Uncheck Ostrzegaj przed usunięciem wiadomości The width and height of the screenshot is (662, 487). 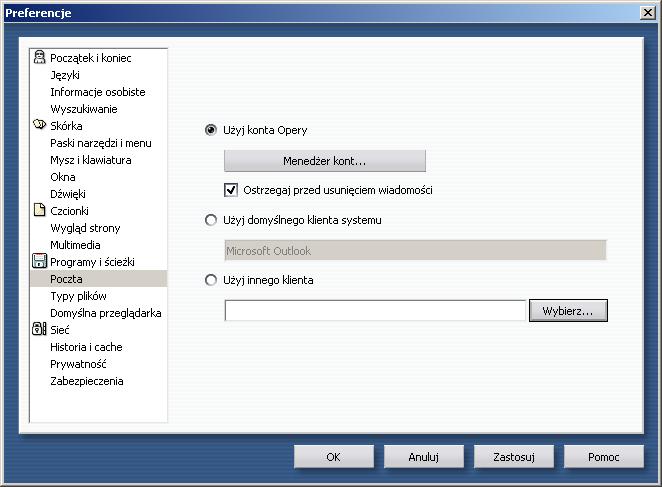(231, 189)
